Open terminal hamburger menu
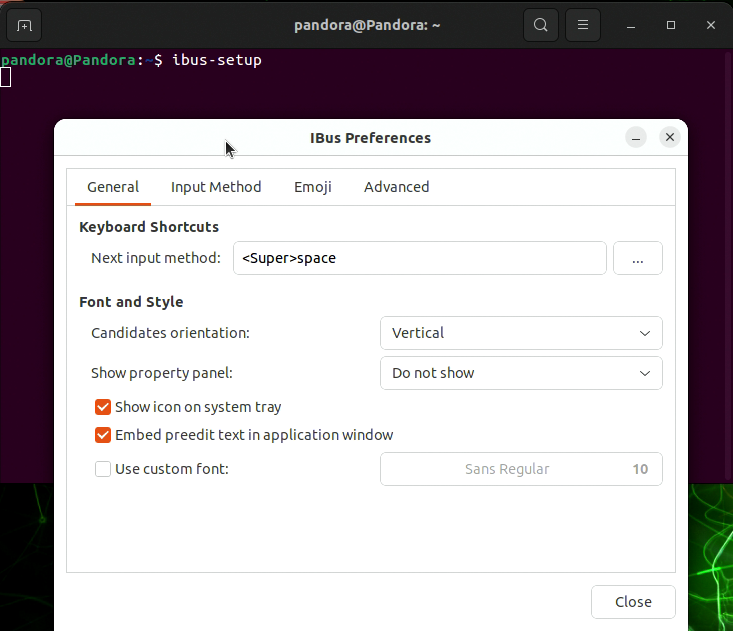This screenshot has width=733, height=631. pos(582,25)
